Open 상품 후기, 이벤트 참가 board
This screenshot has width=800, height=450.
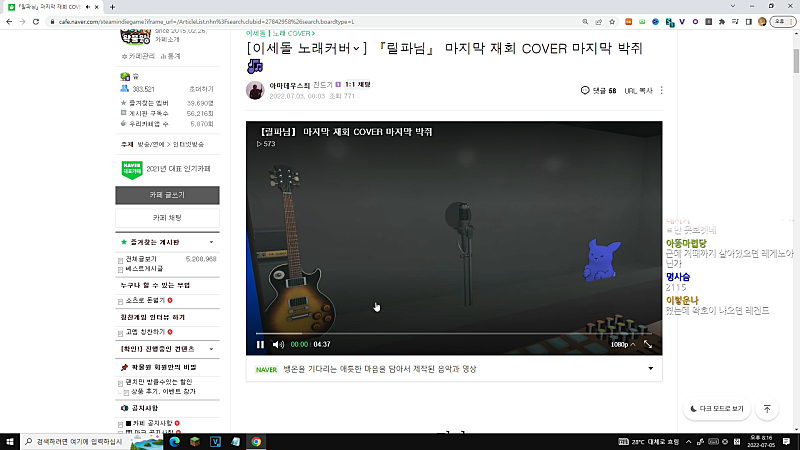pyautogui.click(x=163, y=392)
